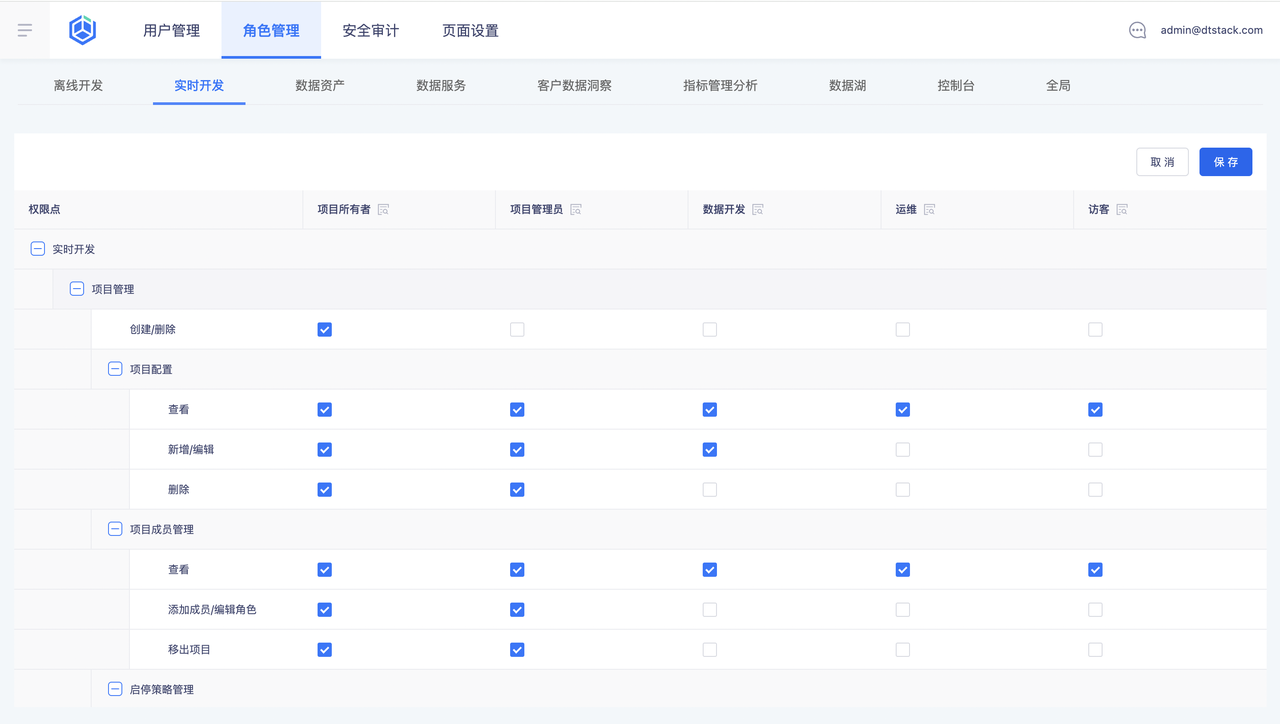Click the icon next to 访客 header
The image size is (1280, 724).
pyautogui.click(x=1122, y=209)
